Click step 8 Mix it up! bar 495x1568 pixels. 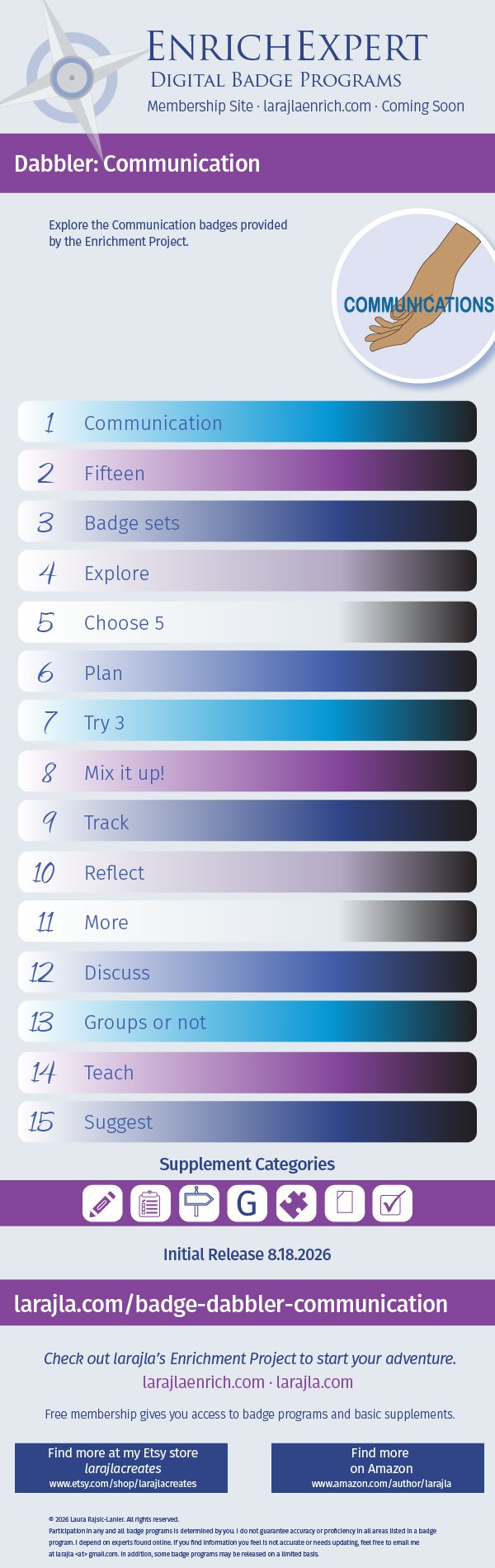[247, 772]
